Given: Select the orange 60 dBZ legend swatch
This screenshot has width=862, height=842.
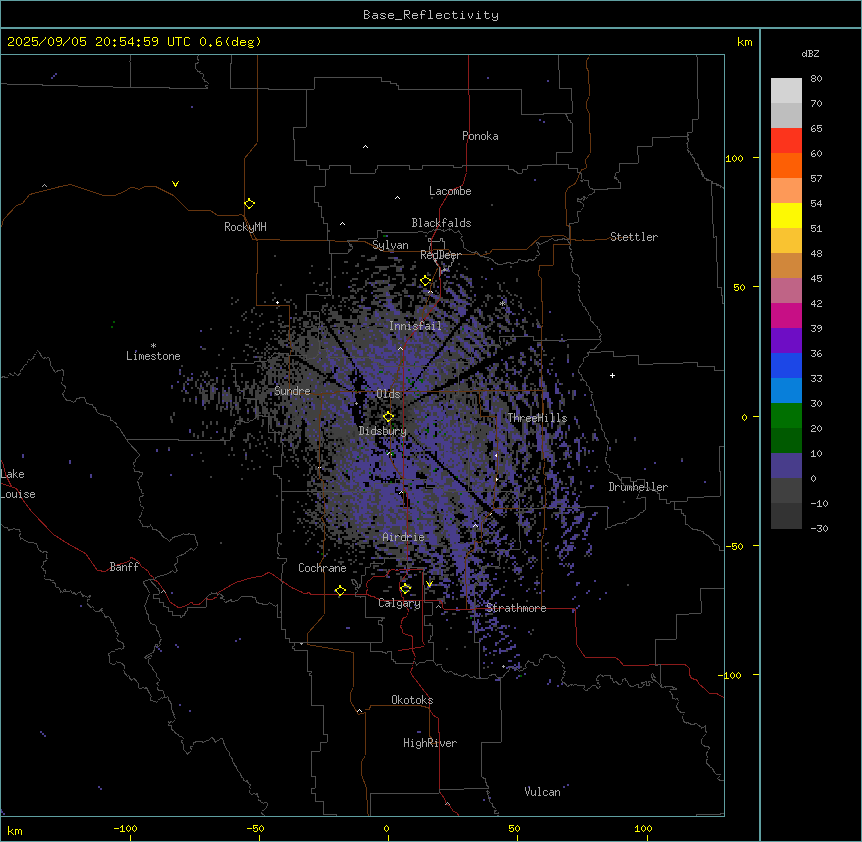Looking at the screenshot, I should click(x=786, y=165).
